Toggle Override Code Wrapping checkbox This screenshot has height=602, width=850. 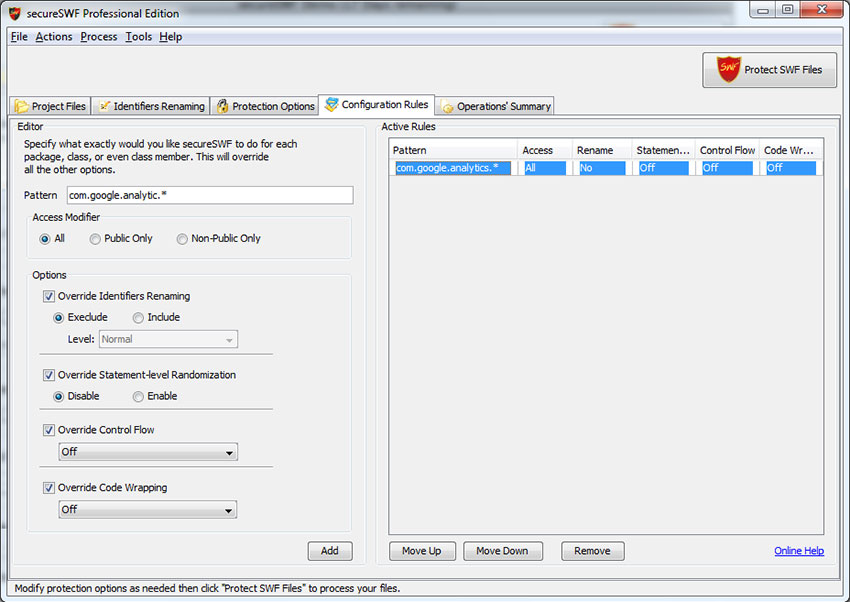[49, 488]
